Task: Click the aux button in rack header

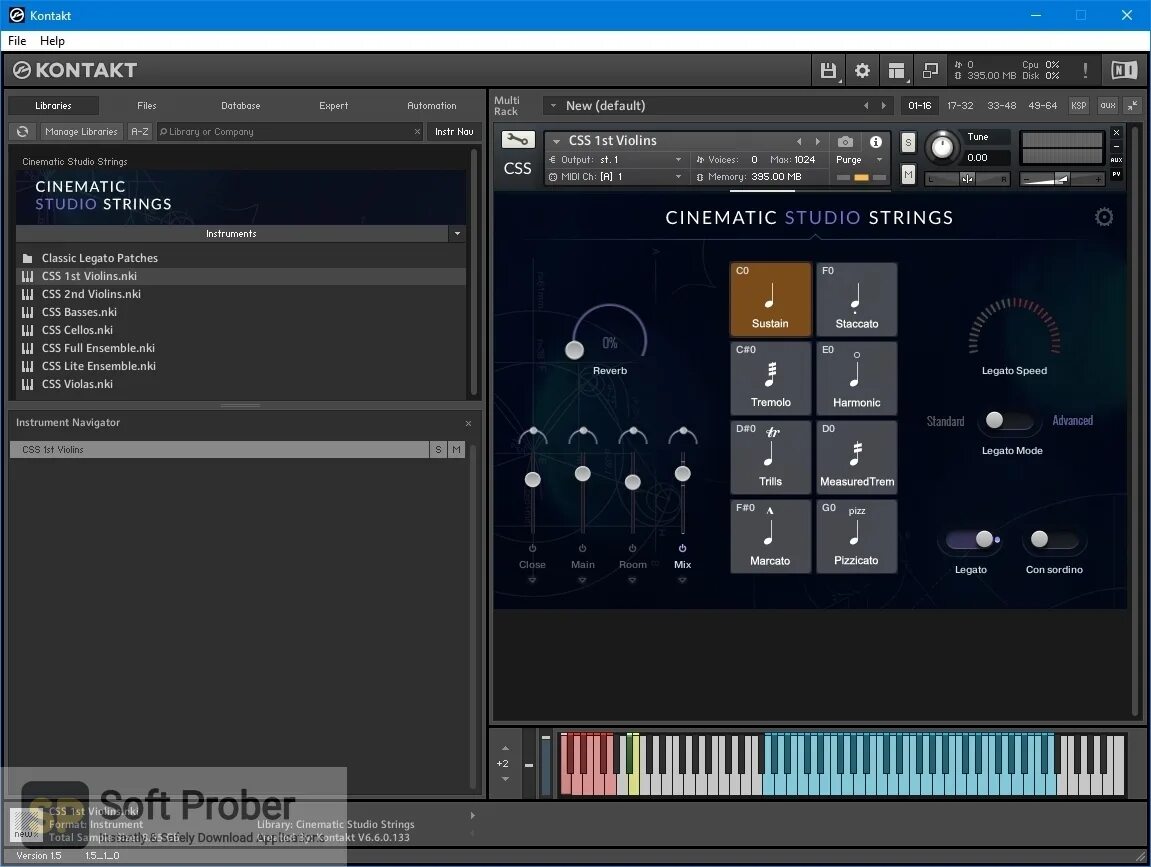Action: point(1108,106)
